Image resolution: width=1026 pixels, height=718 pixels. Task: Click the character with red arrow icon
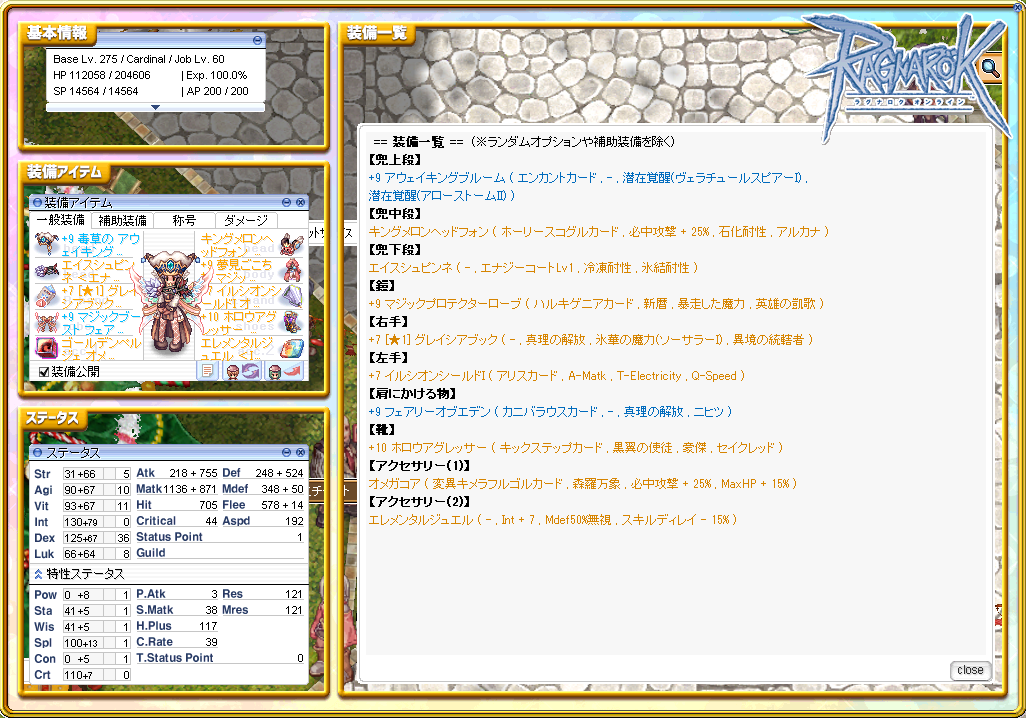(284, 371)
